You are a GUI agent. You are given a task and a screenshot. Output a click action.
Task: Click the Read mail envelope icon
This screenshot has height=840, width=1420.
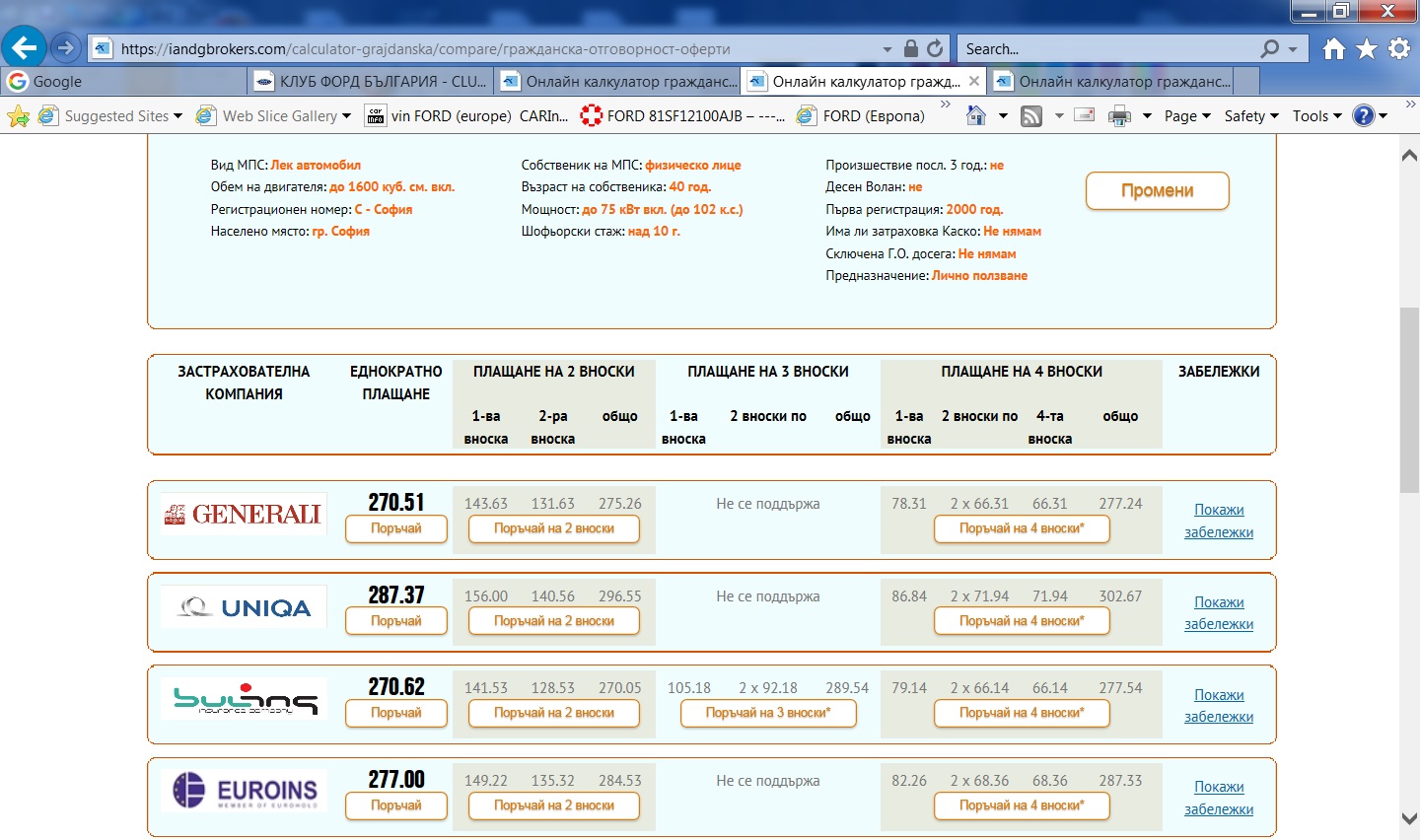click(x=1085, y=115)
